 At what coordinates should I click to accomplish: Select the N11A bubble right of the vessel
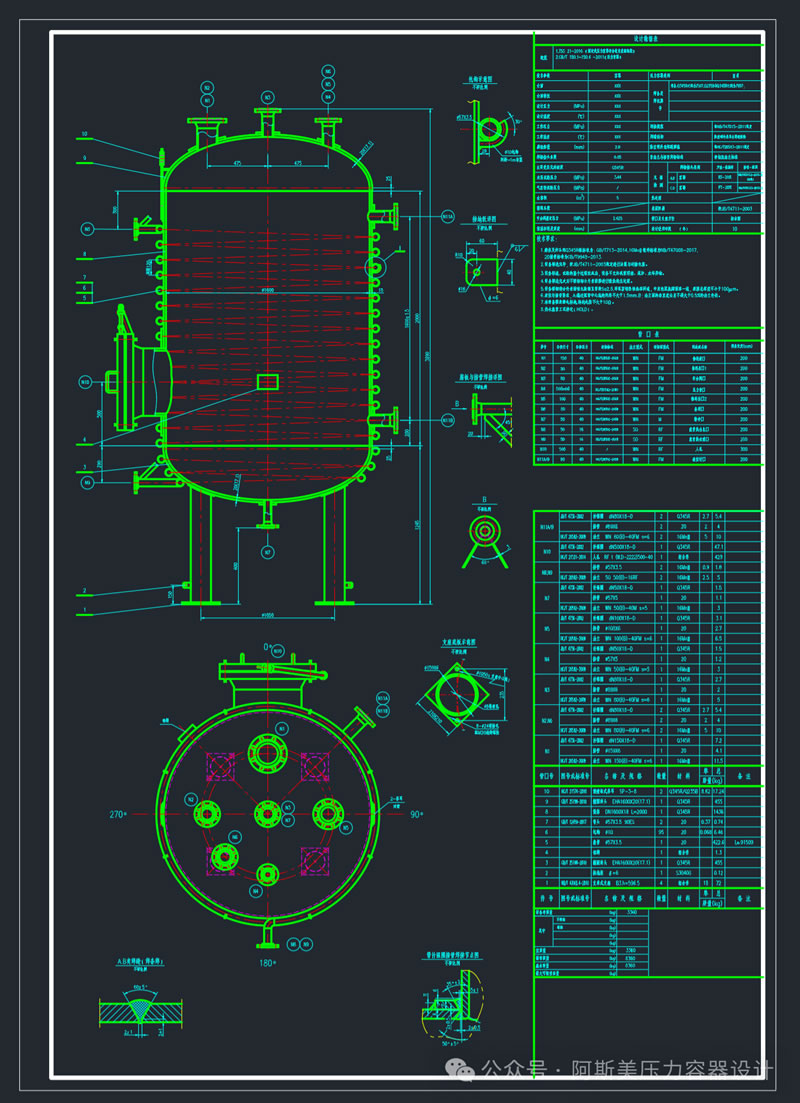449,215
